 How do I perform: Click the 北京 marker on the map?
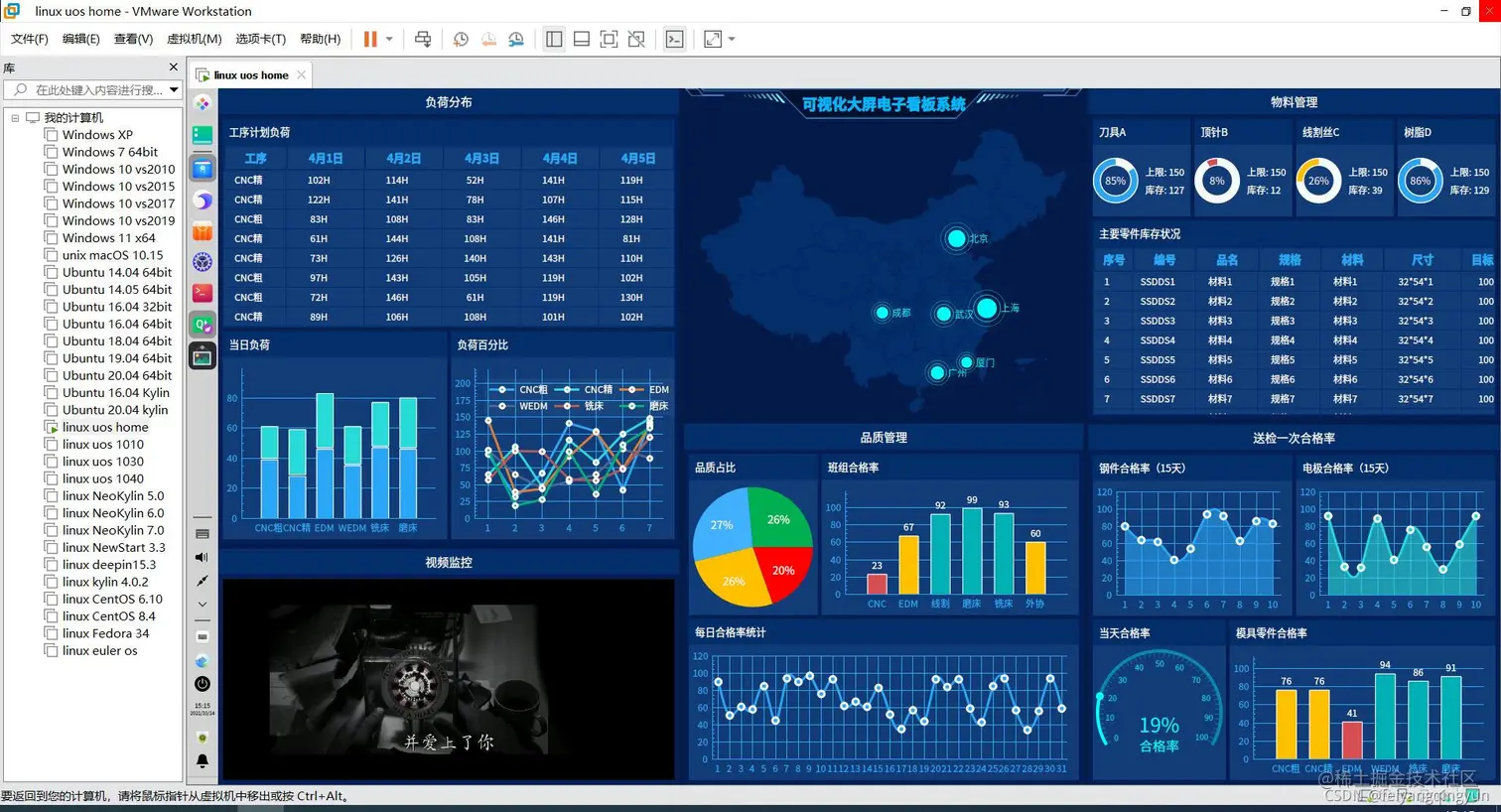(956, 238)
